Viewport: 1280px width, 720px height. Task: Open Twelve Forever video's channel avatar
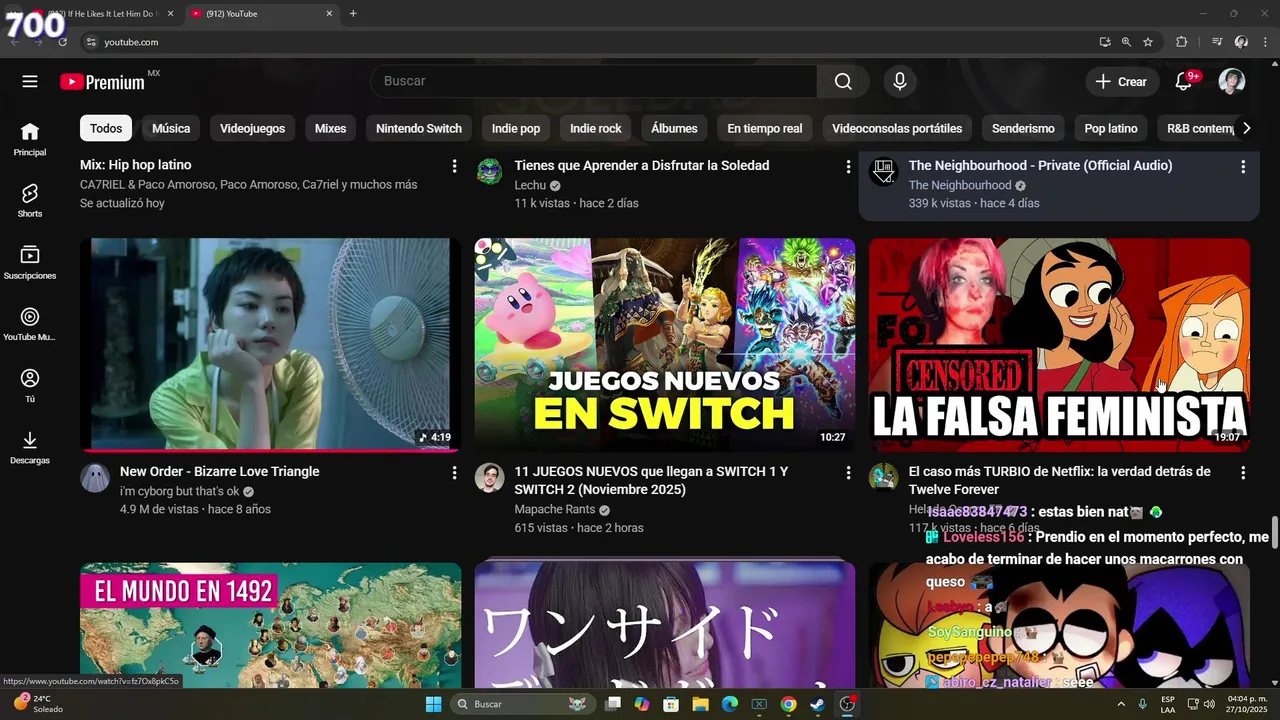(883, 477)
